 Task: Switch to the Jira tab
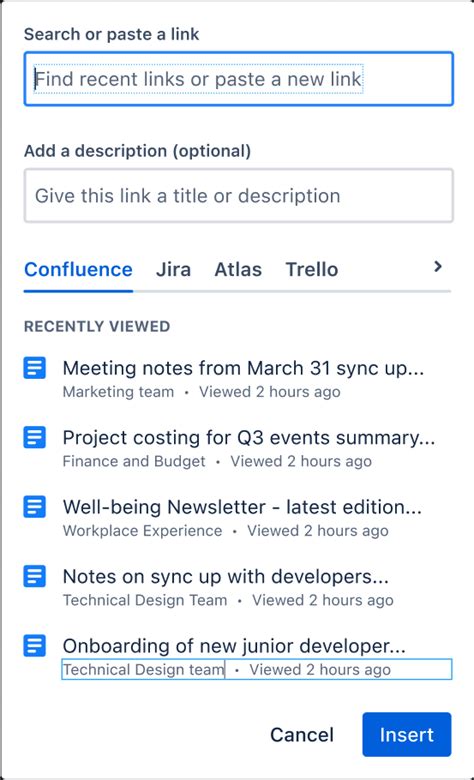[173, 270]
